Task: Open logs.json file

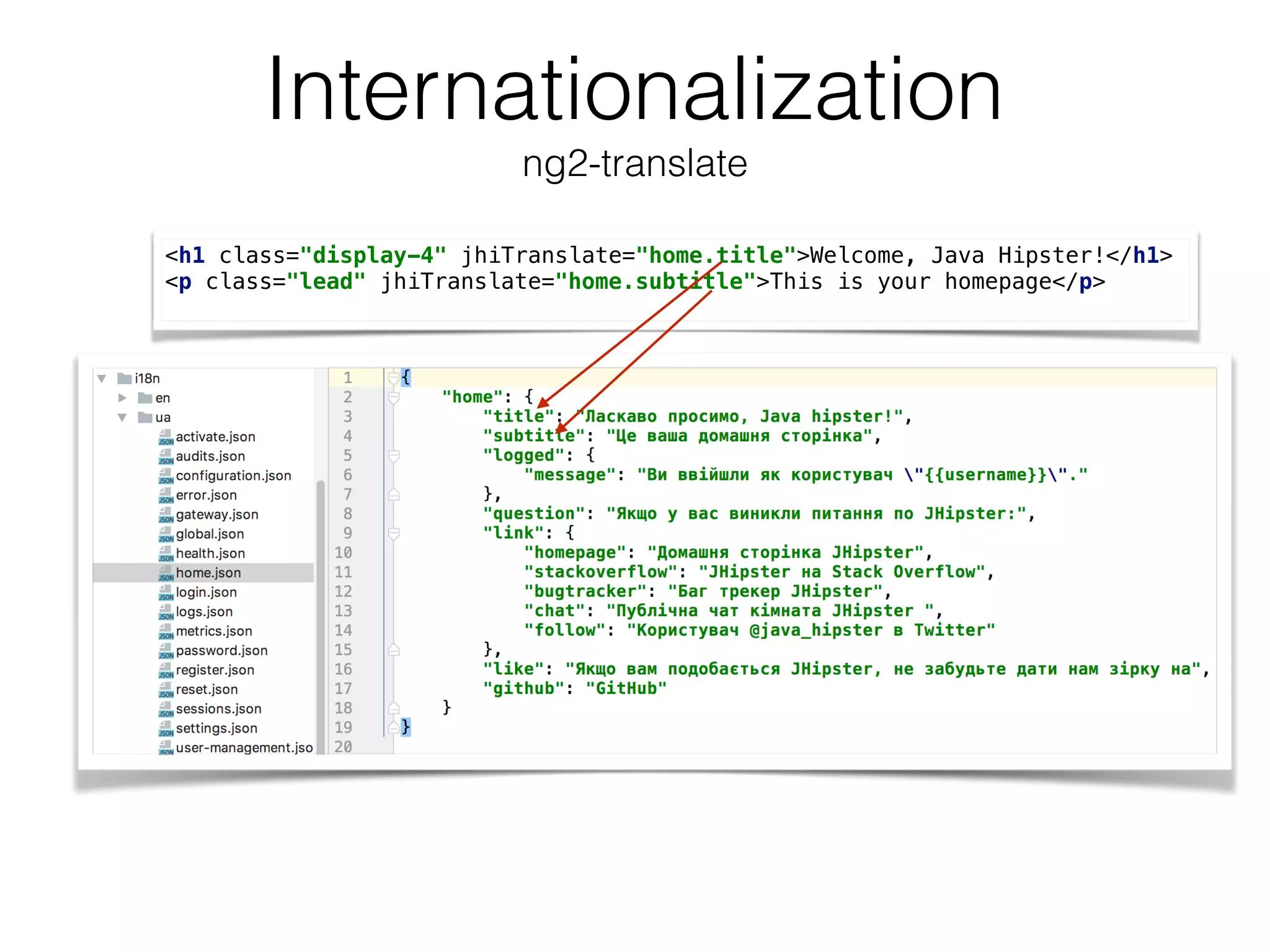Action: [x=204, y=612]
